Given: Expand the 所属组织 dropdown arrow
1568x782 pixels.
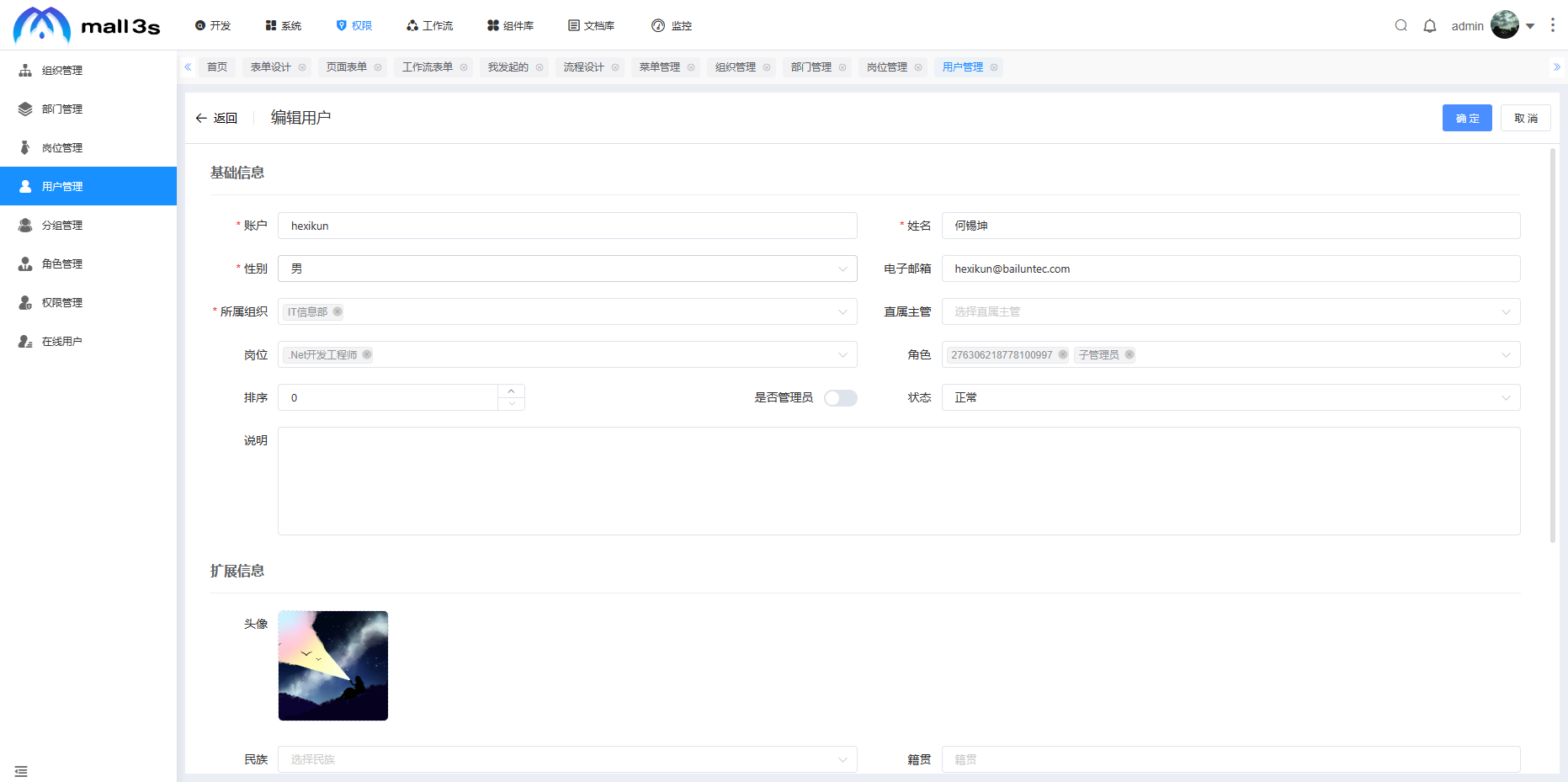Looking at the screenshot, I should 842,311.
